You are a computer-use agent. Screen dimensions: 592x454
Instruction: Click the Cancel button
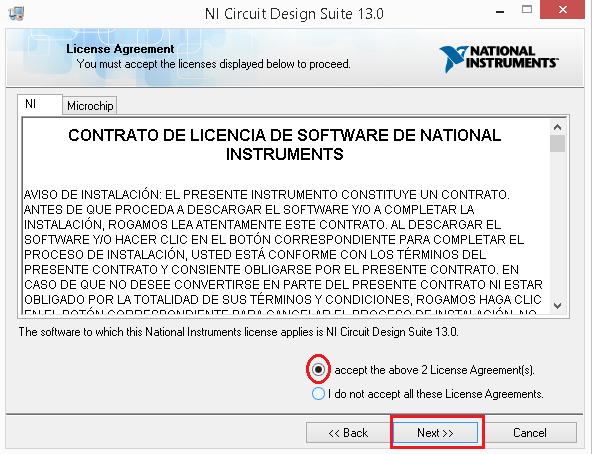tap(529, 432)
